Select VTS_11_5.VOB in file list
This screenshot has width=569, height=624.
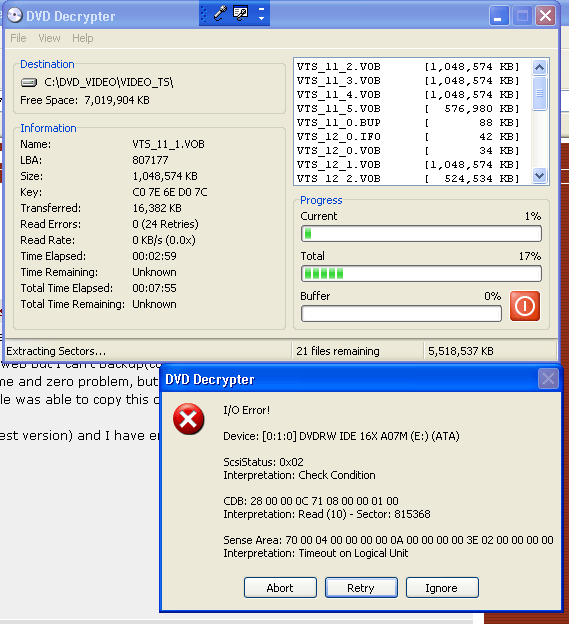[x=408, y=109]
